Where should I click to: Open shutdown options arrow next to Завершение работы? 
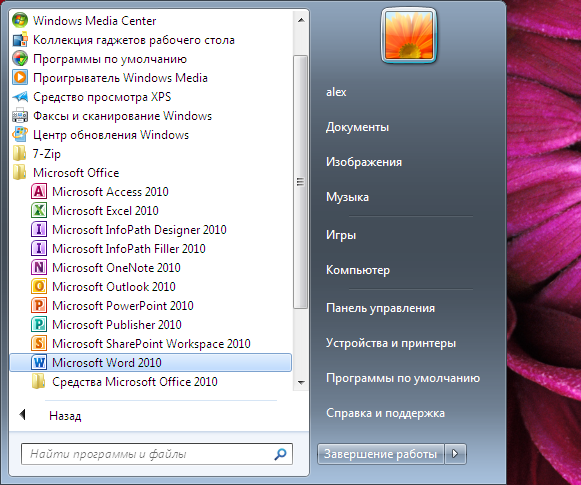pos(455,454)
